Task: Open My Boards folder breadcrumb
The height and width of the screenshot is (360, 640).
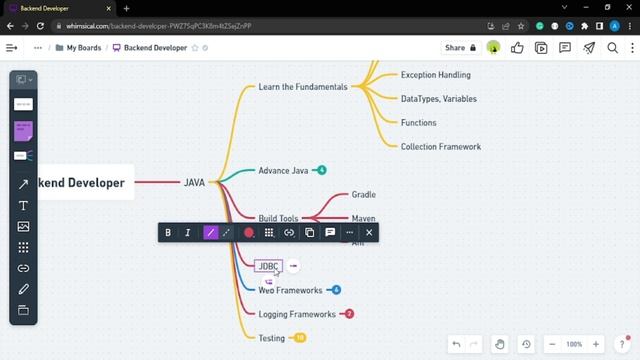Action: point(78,48)
